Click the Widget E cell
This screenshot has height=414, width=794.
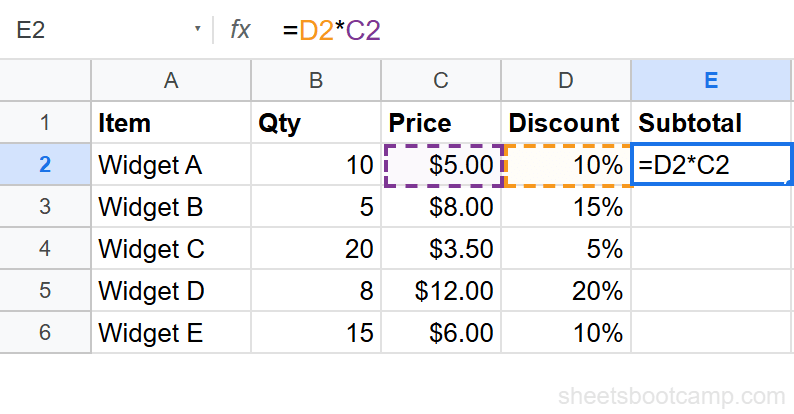click(171, 333)
